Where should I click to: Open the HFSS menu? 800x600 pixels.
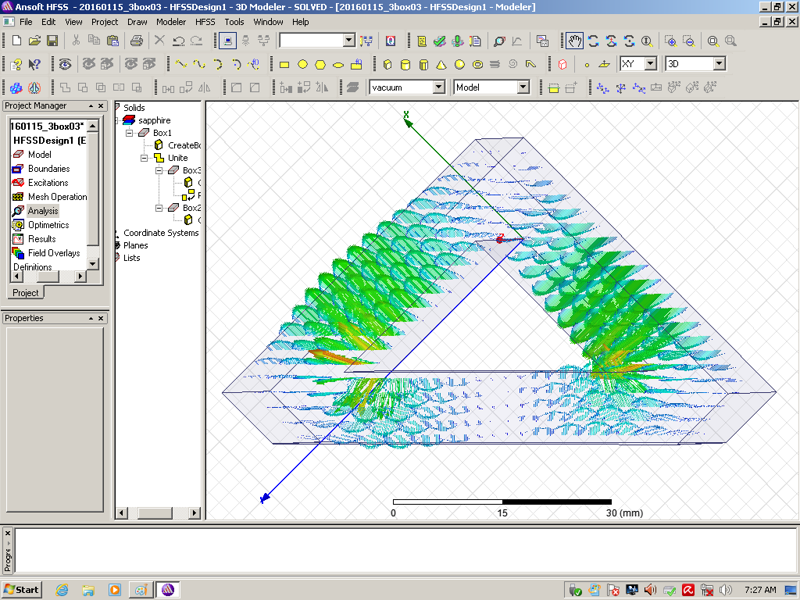tap(204, 21)
